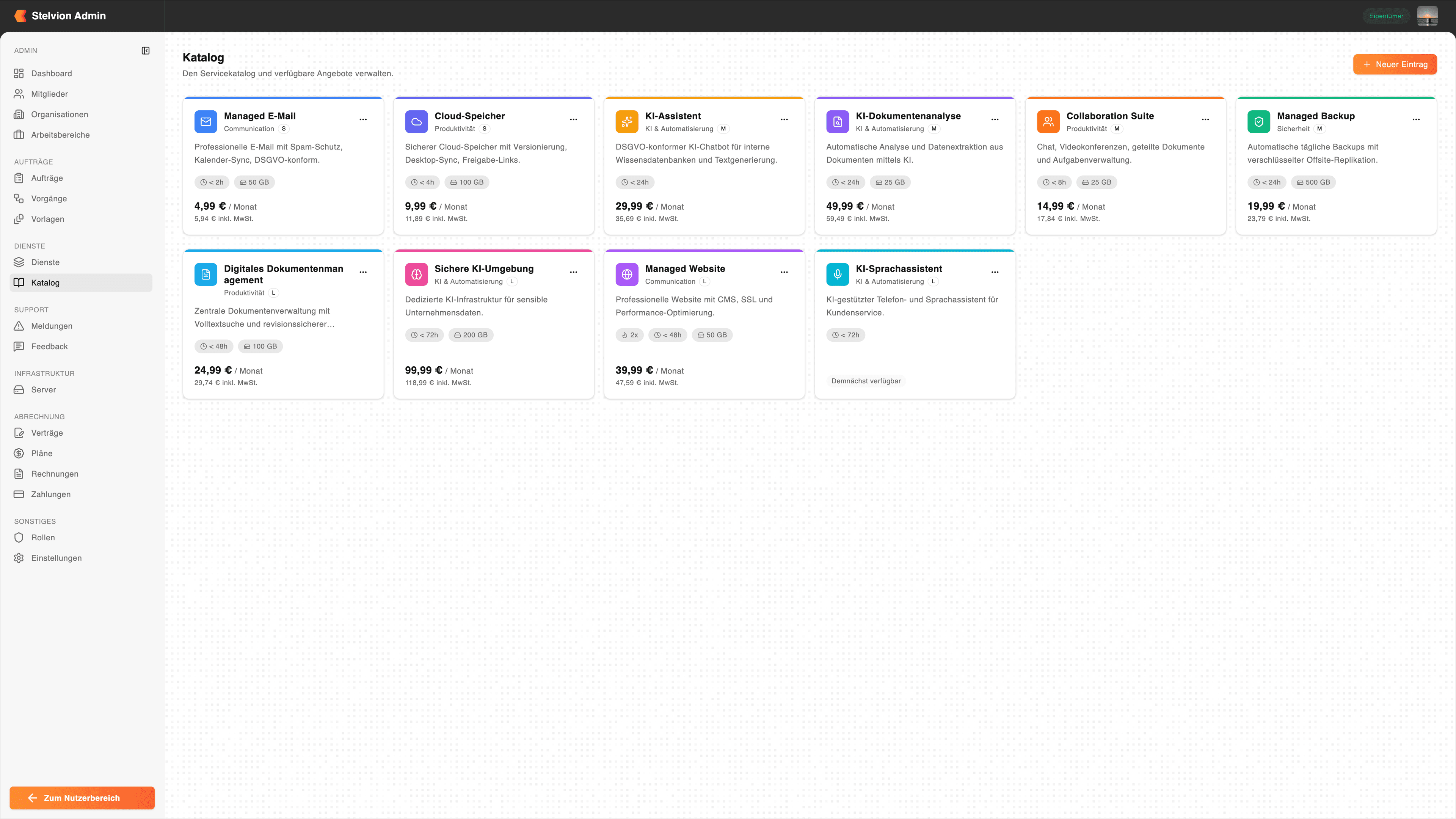Click the KI-Sprachassistent microphone icon
1456x819 pixels.
pos(837,274)
